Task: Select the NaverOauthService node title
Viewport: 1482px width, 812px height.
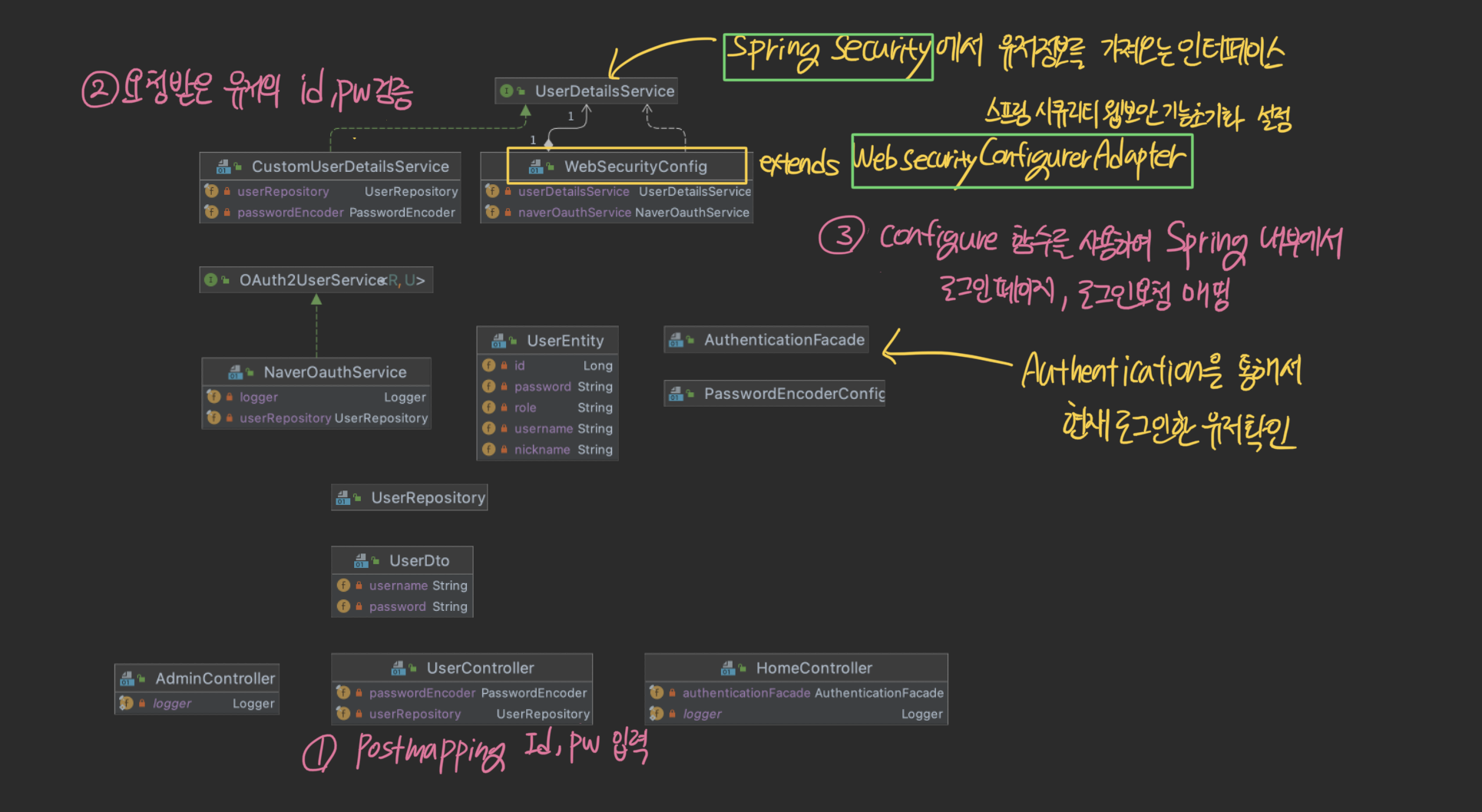Action: coord(335,372)
